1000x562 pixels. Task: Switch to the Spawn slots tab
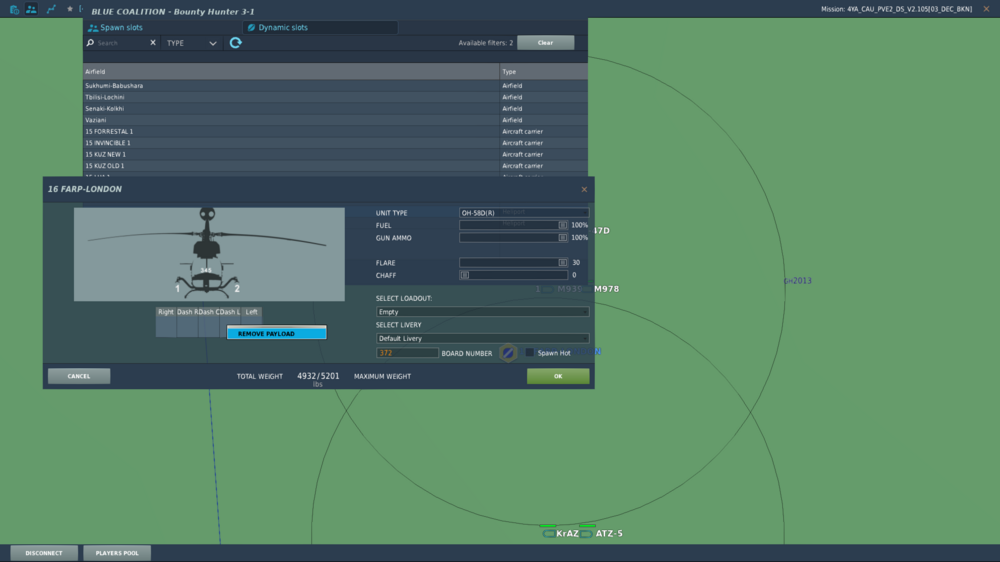[x=162, y=27]
